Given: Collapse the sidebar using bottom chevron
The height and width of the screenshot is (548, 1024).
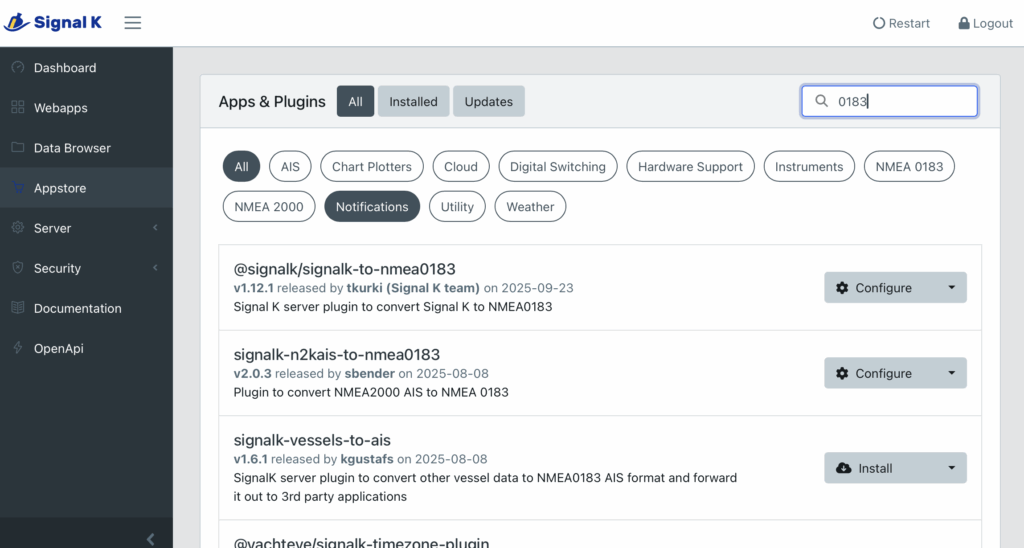Looking at the screenshot, I should pos(151,539).
